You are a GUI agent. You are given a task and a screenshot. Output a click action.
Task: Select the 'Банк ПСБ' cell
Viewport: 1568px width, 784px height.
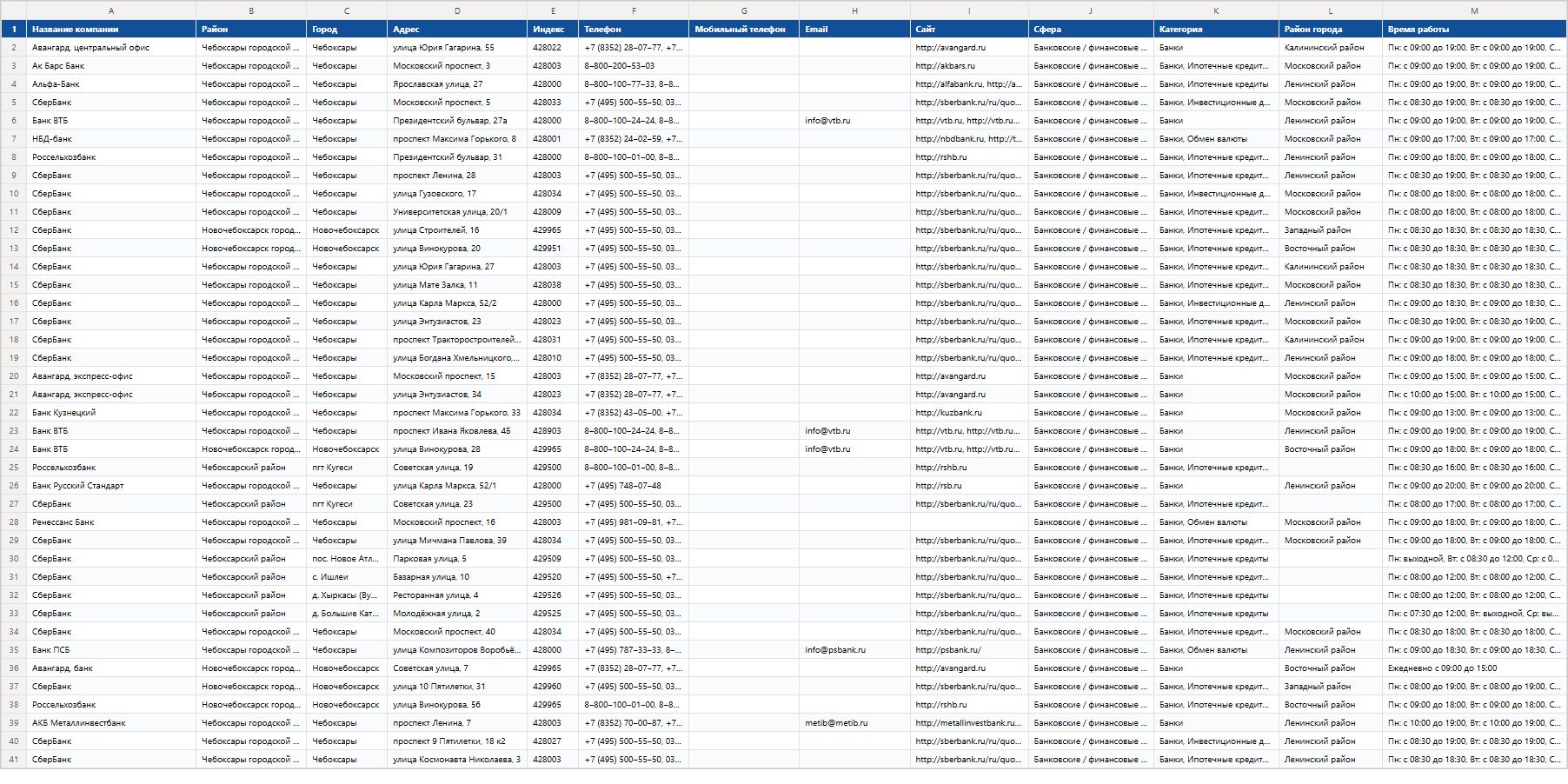pyautogui.click(x=111, y=650)
